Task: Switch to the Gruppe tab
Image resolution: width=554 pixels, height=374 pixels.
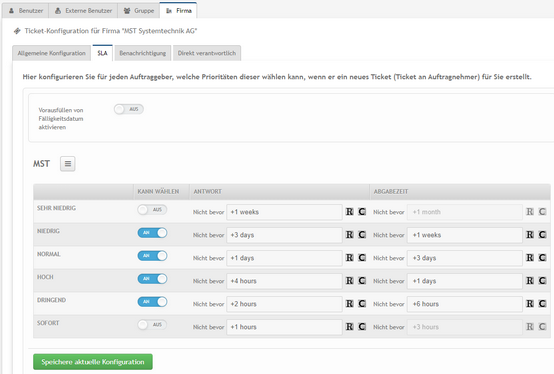Action: [138, 11]
